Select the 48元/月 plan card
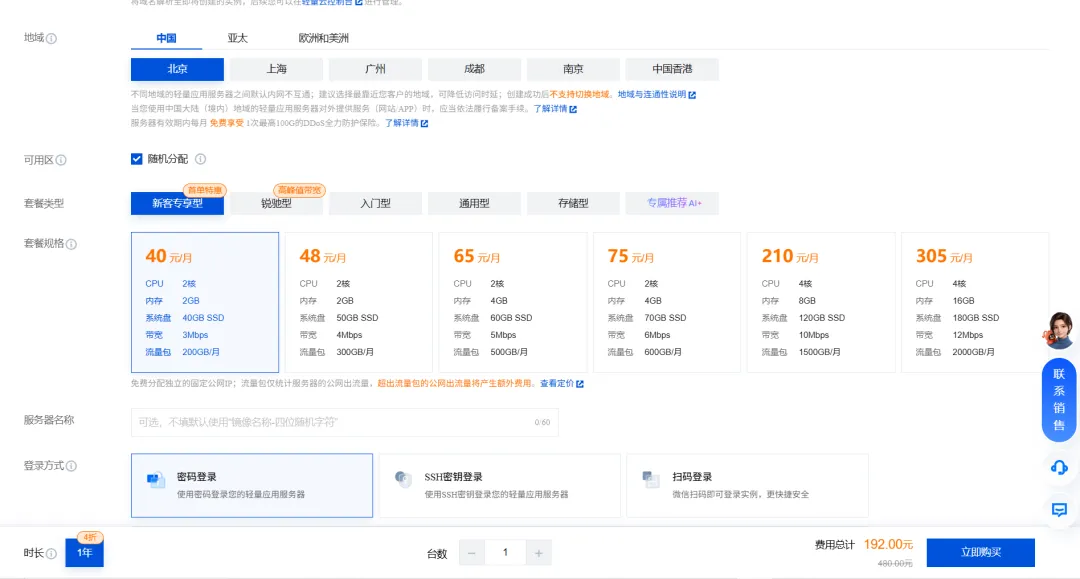 tap(359, 302)
